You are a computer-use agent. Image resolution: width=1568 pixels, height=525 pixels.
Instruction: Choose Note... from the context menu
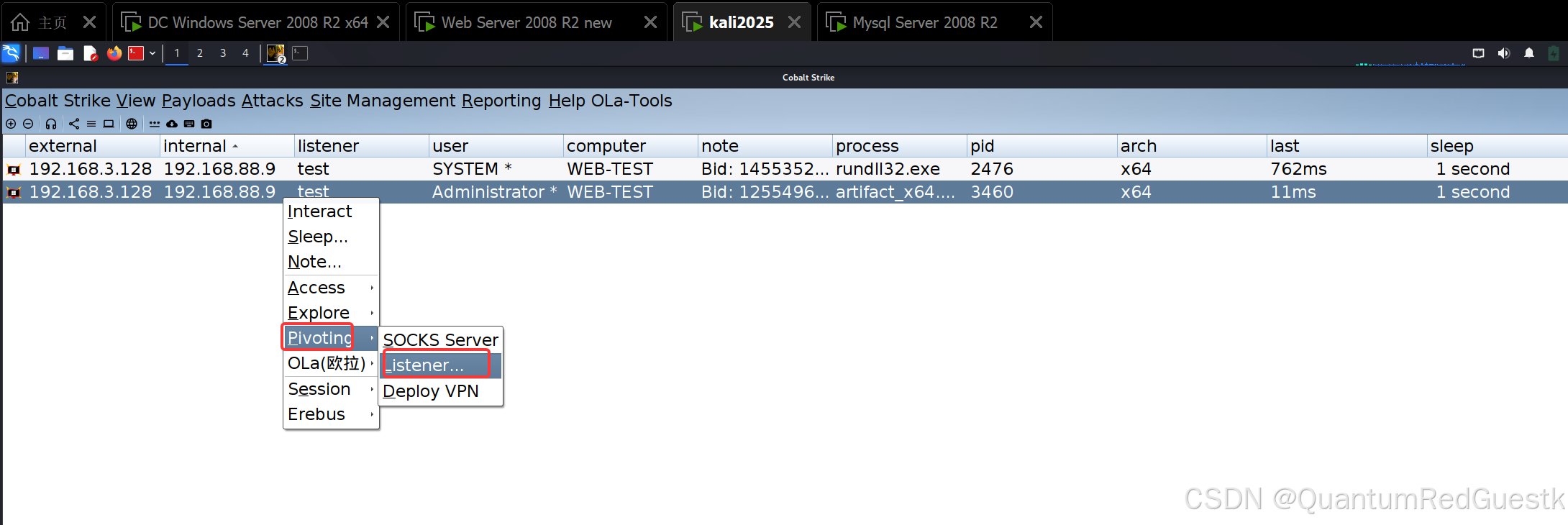coord(331,262)
